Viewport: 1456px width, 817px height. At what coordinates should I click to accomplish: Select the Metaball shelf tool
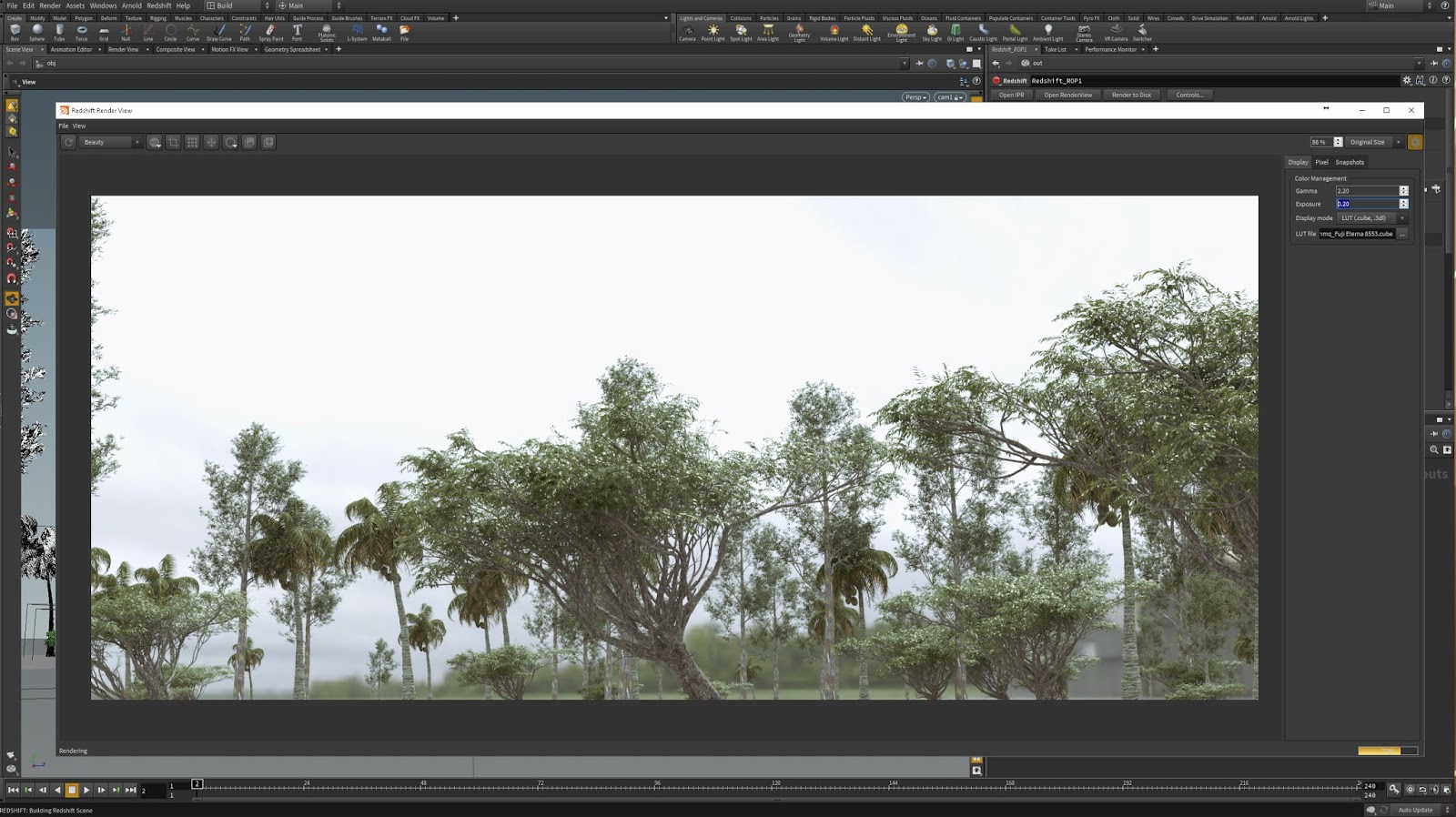click(382, 33)
